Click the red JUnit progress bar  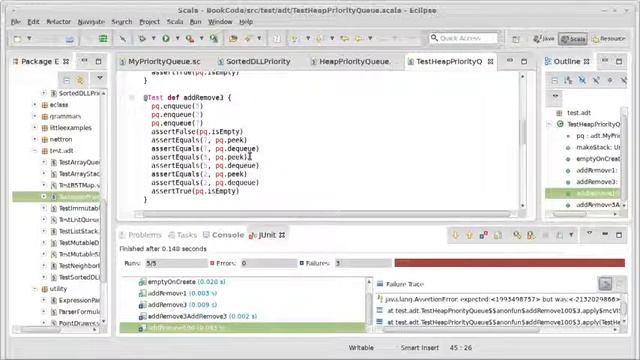(x=509, y=262)
